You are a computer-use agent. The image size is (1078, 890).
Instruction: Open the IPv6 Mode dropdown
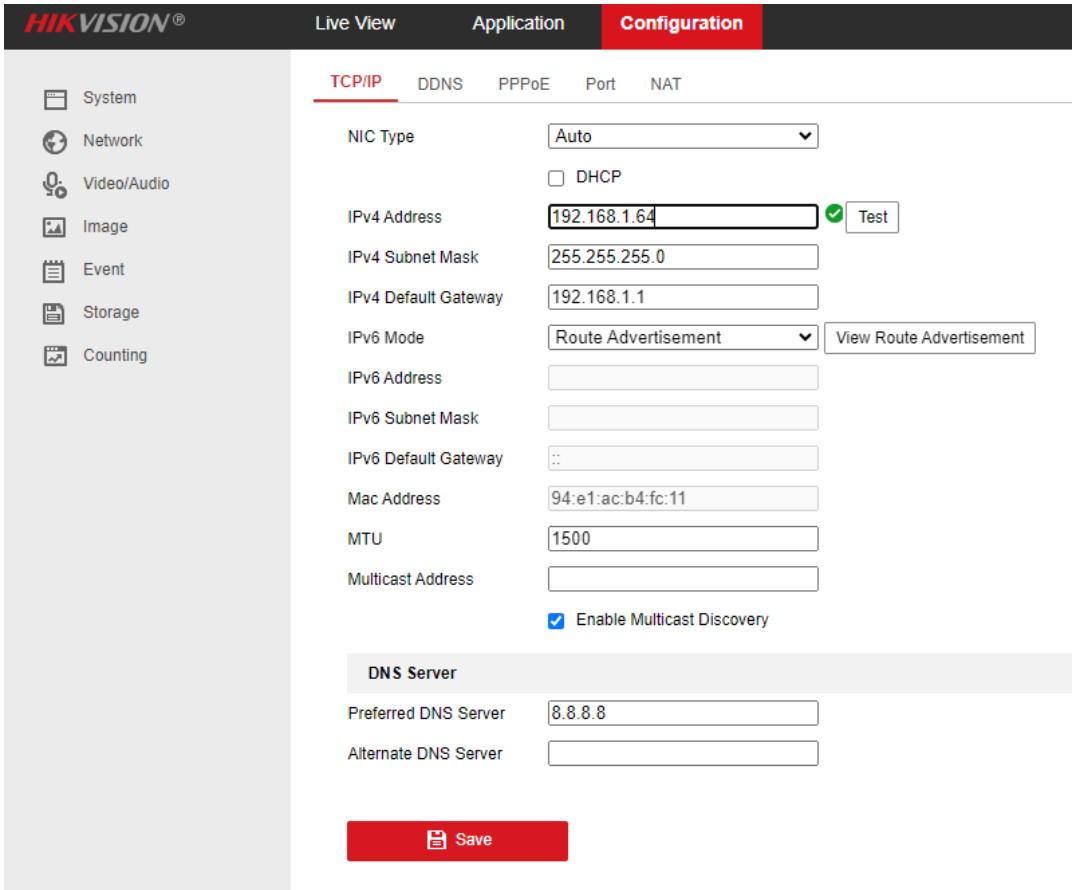(x=683, y=338)
